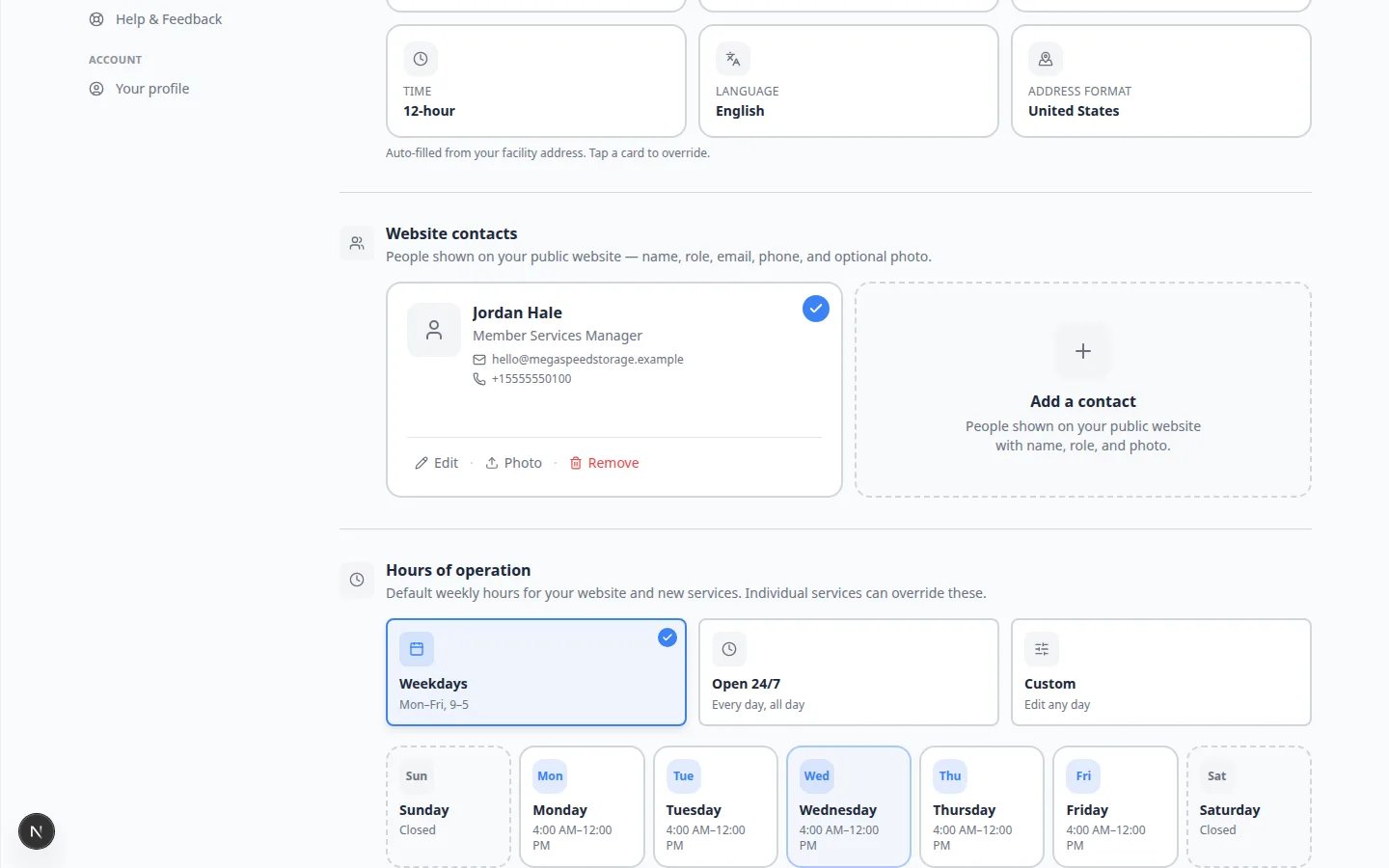The width and height of the screenshot is (1389, 868).
Task: Click the clock icon on the Time card
Action: 421,59
